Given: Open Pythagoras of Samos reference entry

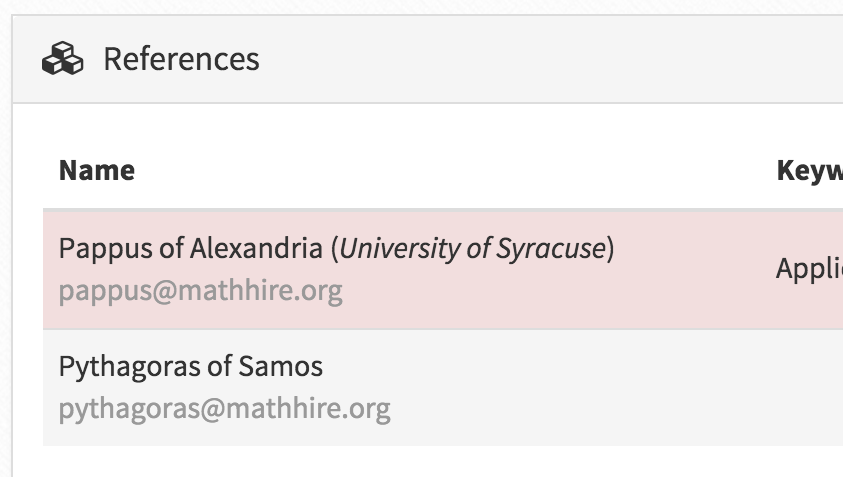Looking at the screenshot, I should tap(190, 367).
